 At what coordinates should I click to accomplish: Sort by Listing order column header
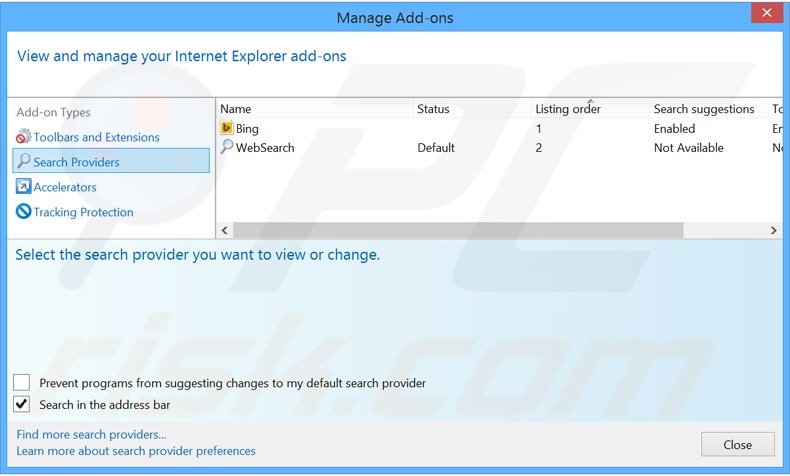click(x=590, y=109)
